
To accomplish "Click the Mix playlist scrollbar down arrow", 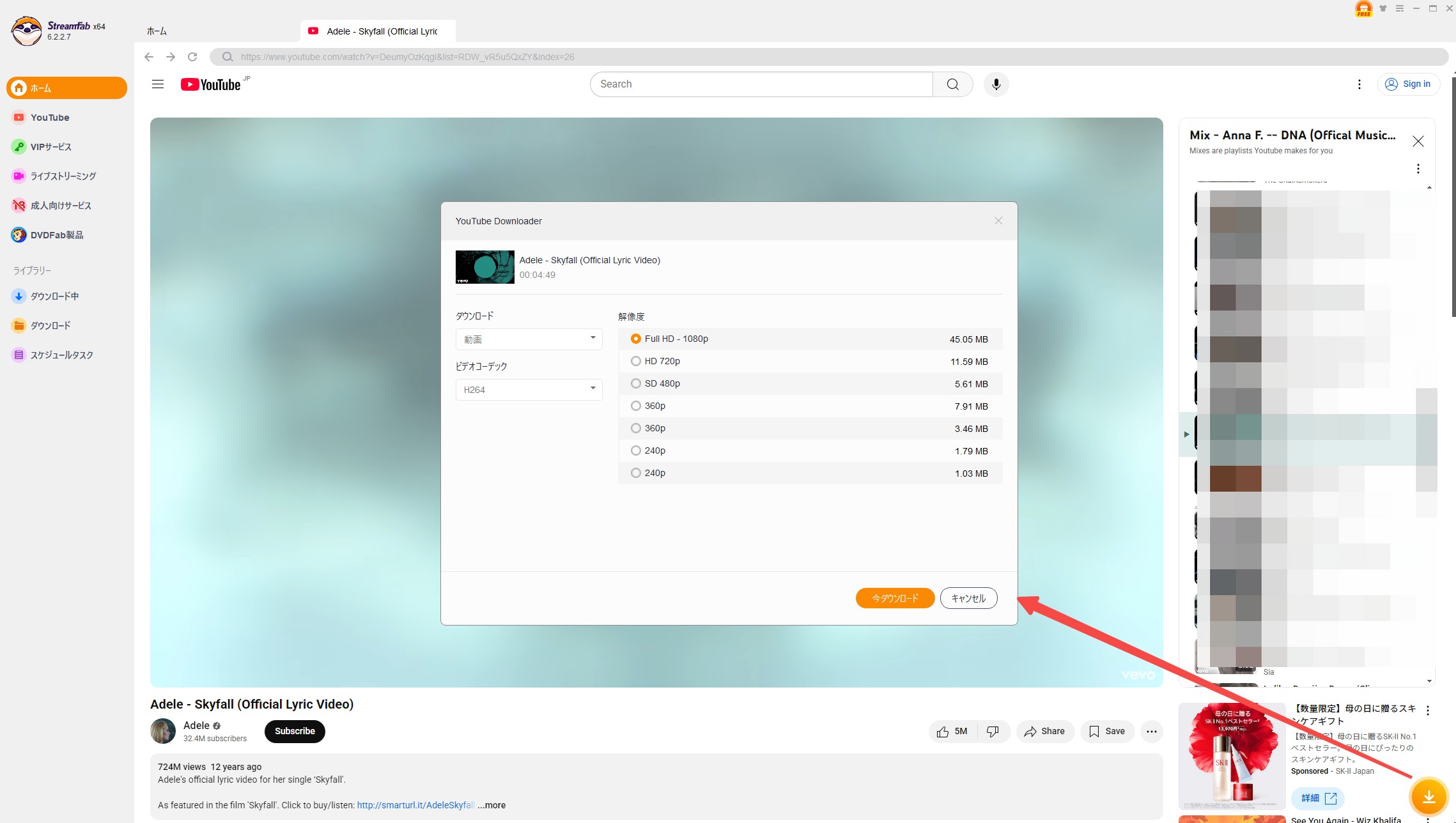I will coord(1430,681).
